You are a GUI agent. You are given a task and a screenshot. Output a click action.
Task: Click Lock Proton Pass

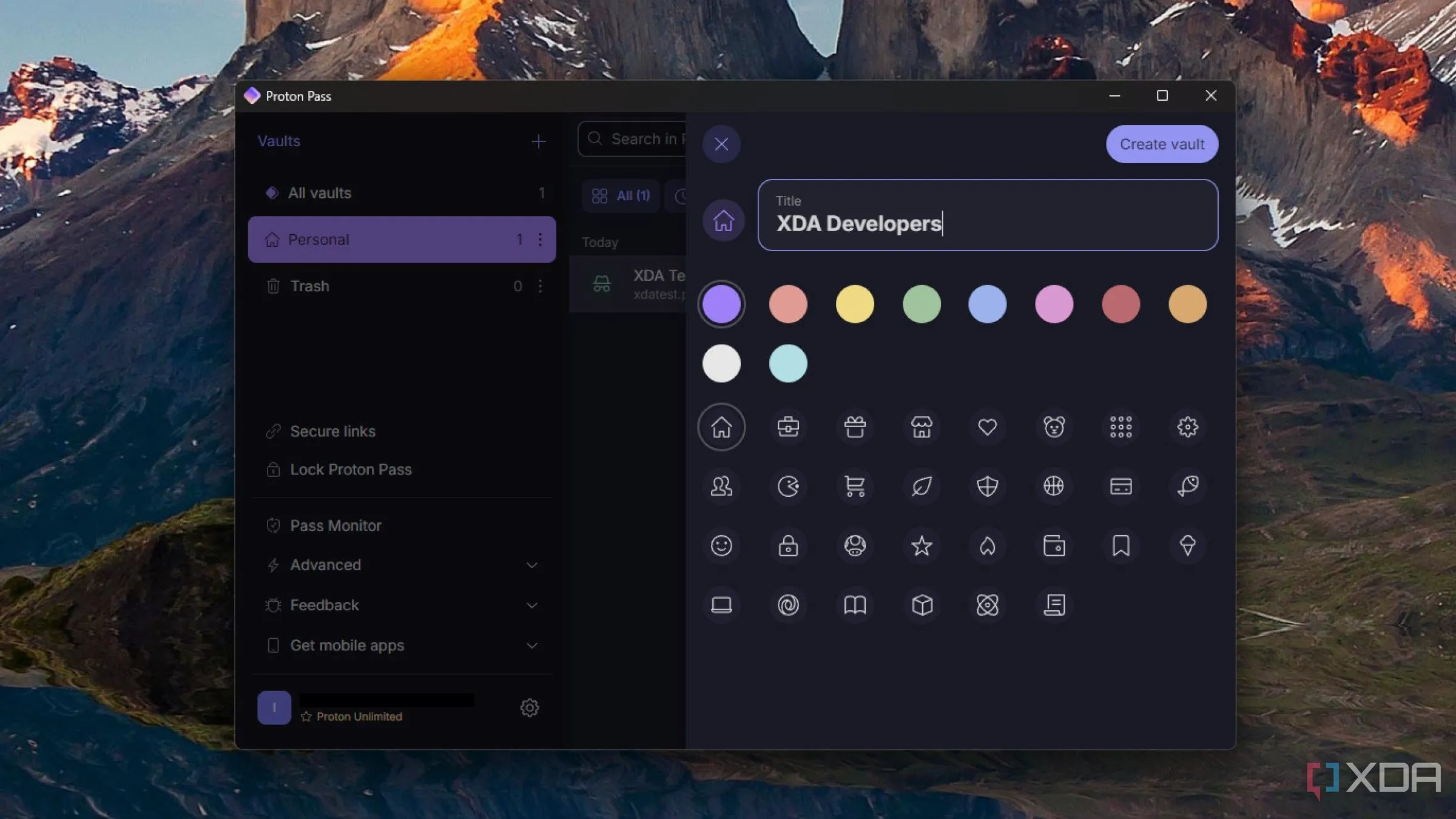pyautogui.click(x=402, y=470)
